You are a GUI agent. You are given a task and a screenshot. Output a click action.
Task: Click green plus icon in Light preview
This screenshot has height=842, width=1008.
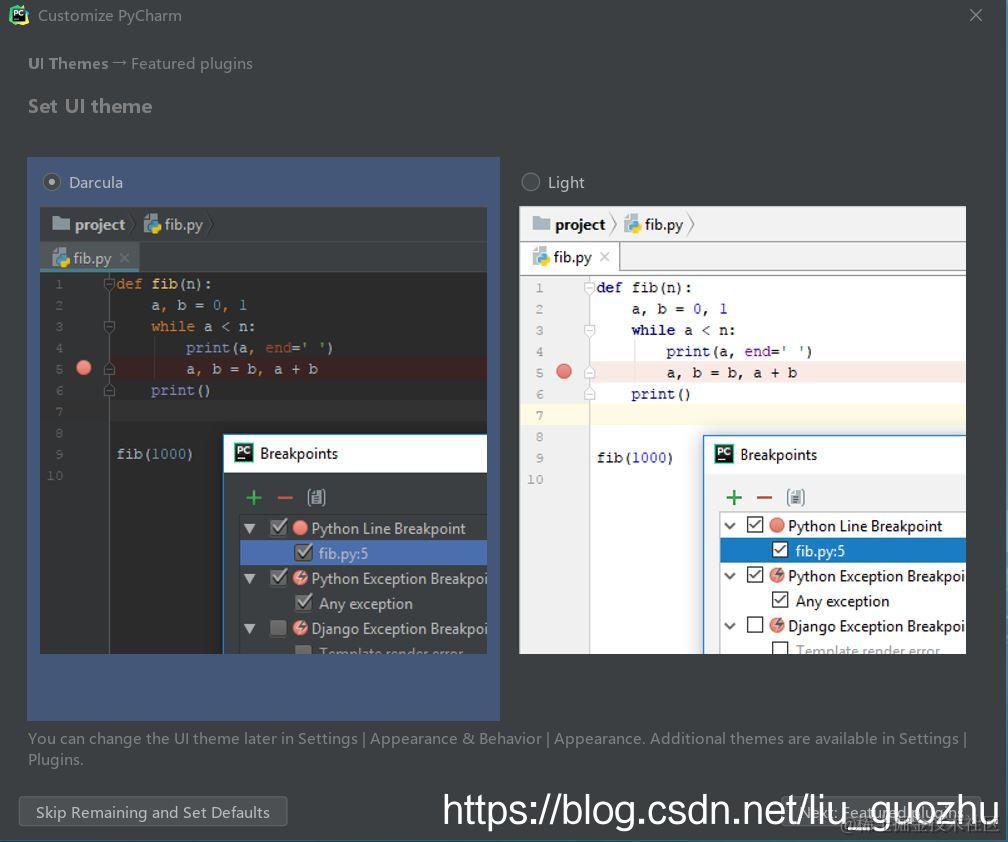point(734,497)
